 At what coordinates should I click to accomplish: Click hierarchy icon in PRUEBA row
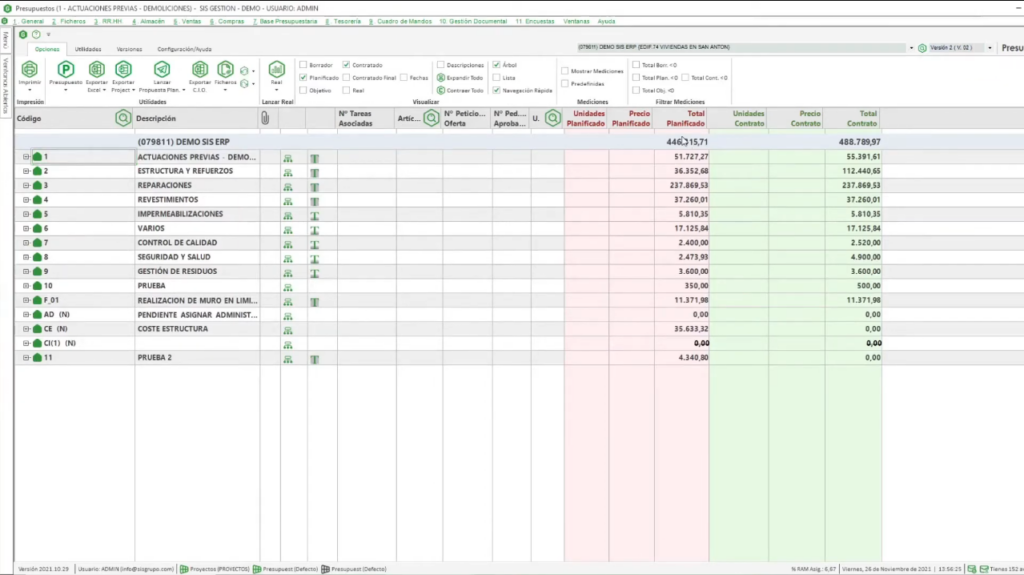pos(288,288)
